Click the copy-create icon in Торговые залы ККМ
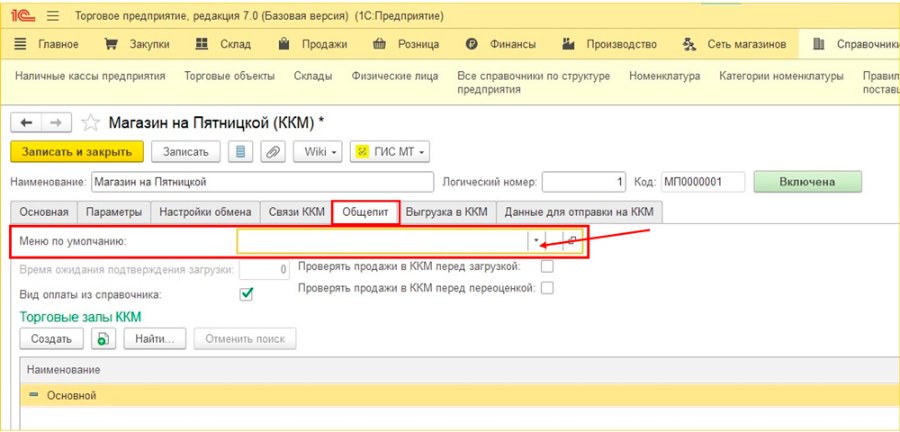The image size is (900, 432). (103, 338)
